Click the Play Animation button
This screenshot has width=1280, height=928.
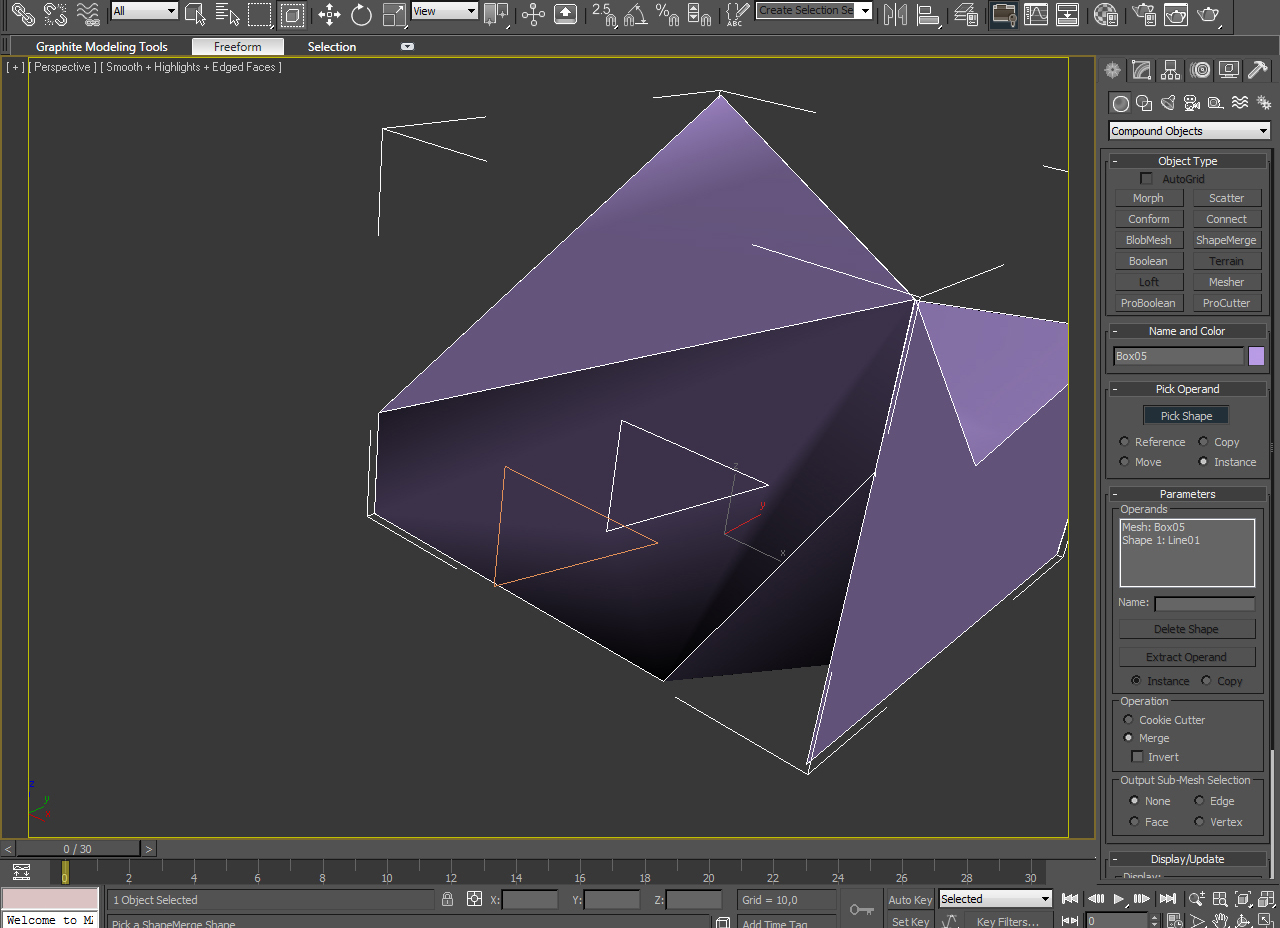[1119, 899]
